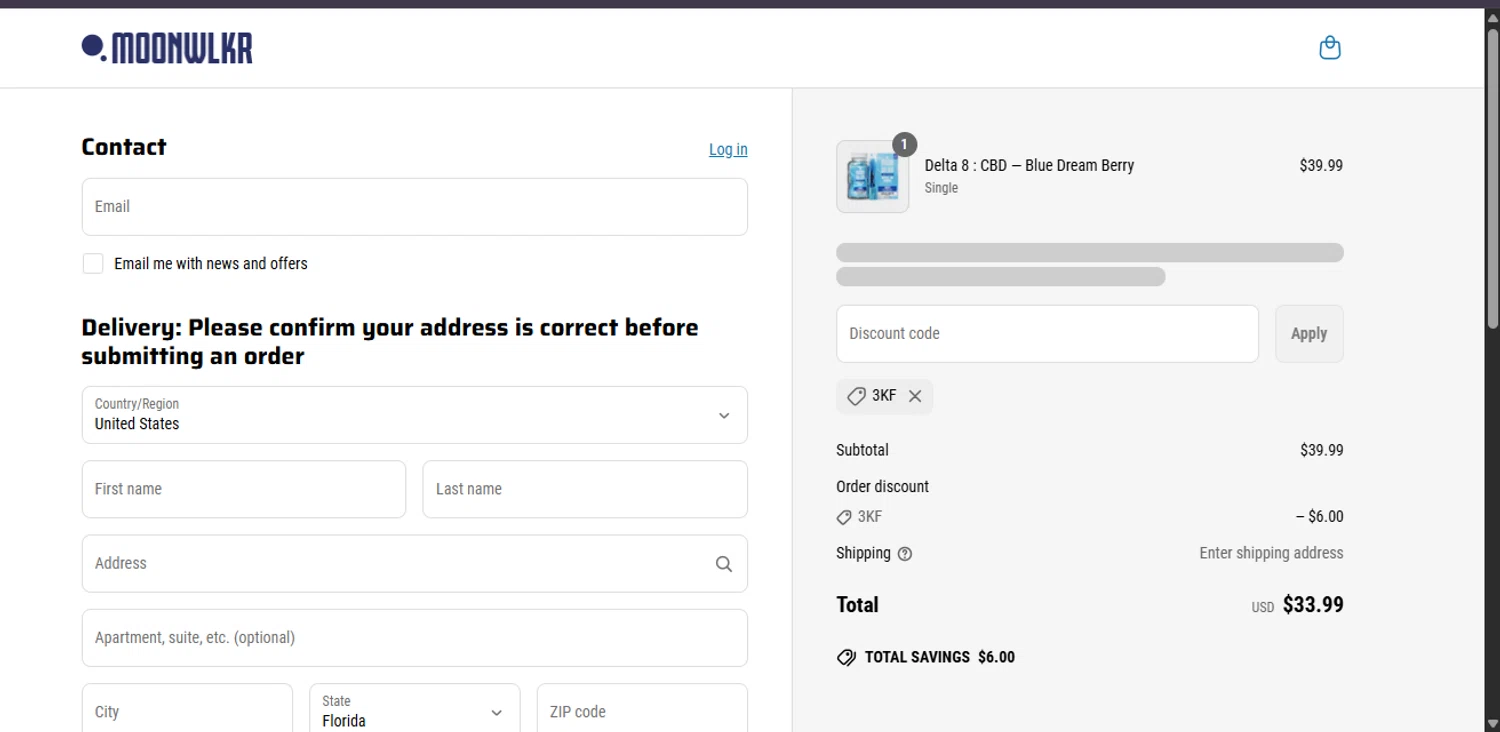
Task: Click the Subtotal label
Action: pyautogui.click(x=862, y=450)
